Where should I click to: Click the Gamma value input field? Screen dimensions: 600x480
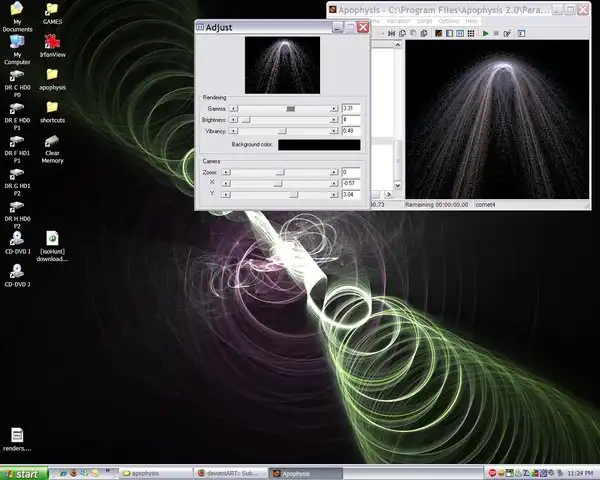(350, 108)
